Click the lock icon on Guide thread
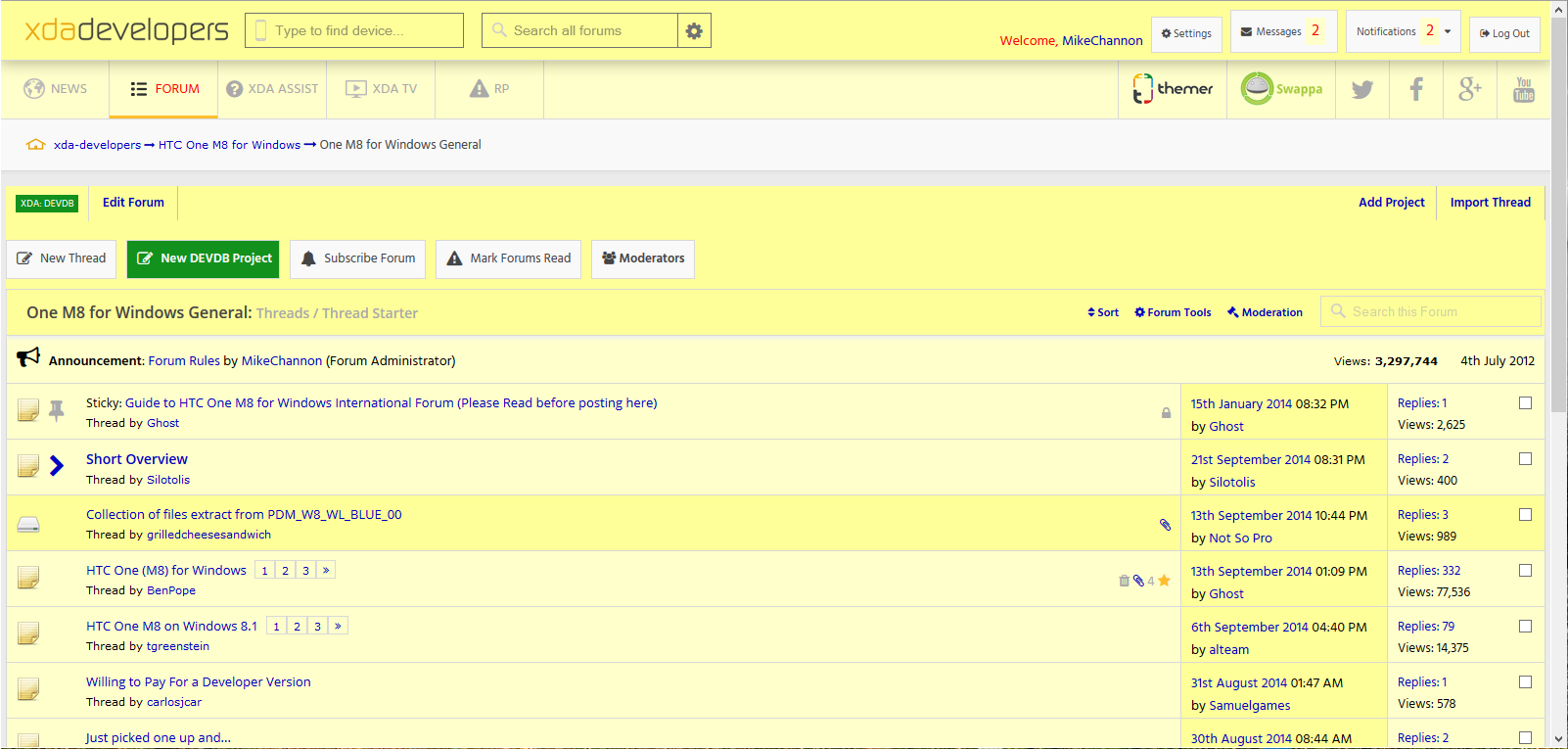The height and width of the screenshot is (749, 1568). tap(1166, 412)
